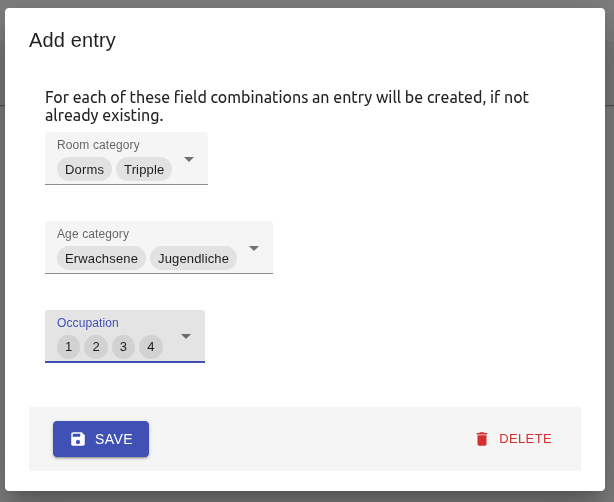Expand the Occupation dropdown arrow
The width and height of the screenshot is (614, 502).
[x=186, y=336]
